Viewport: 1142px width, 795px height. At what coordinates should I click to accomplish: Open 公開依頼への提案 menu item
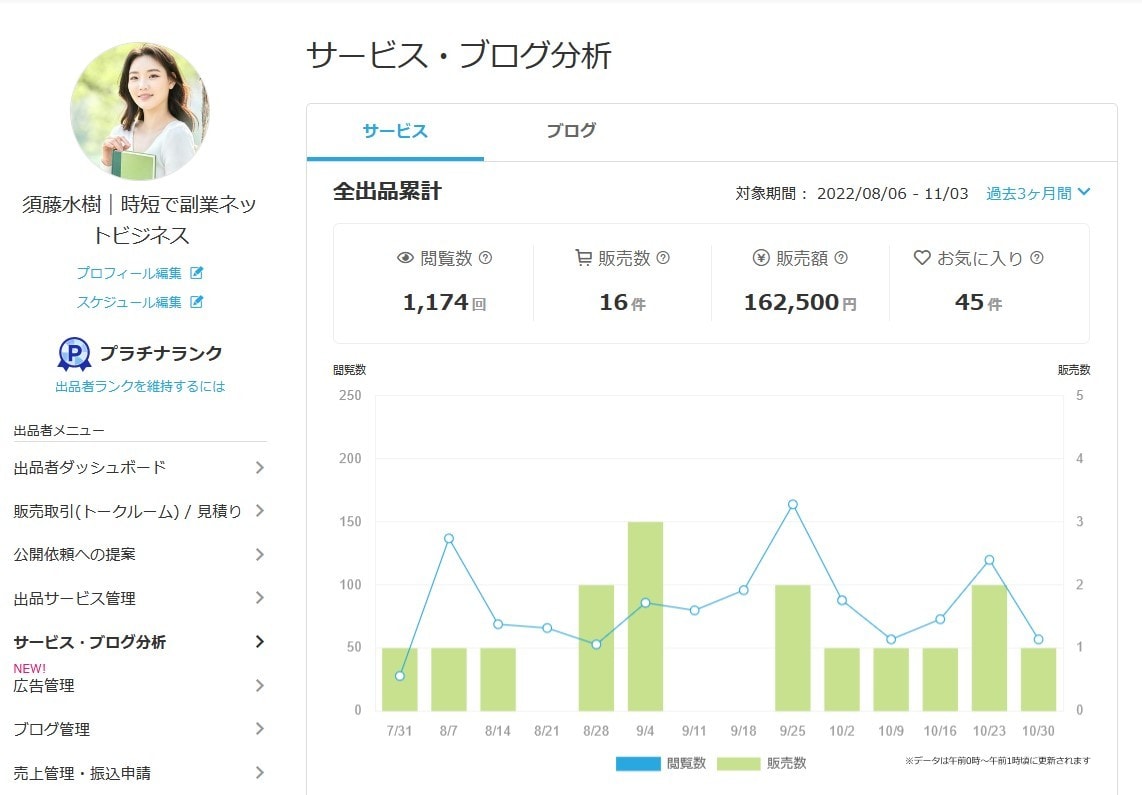(140, 555)
